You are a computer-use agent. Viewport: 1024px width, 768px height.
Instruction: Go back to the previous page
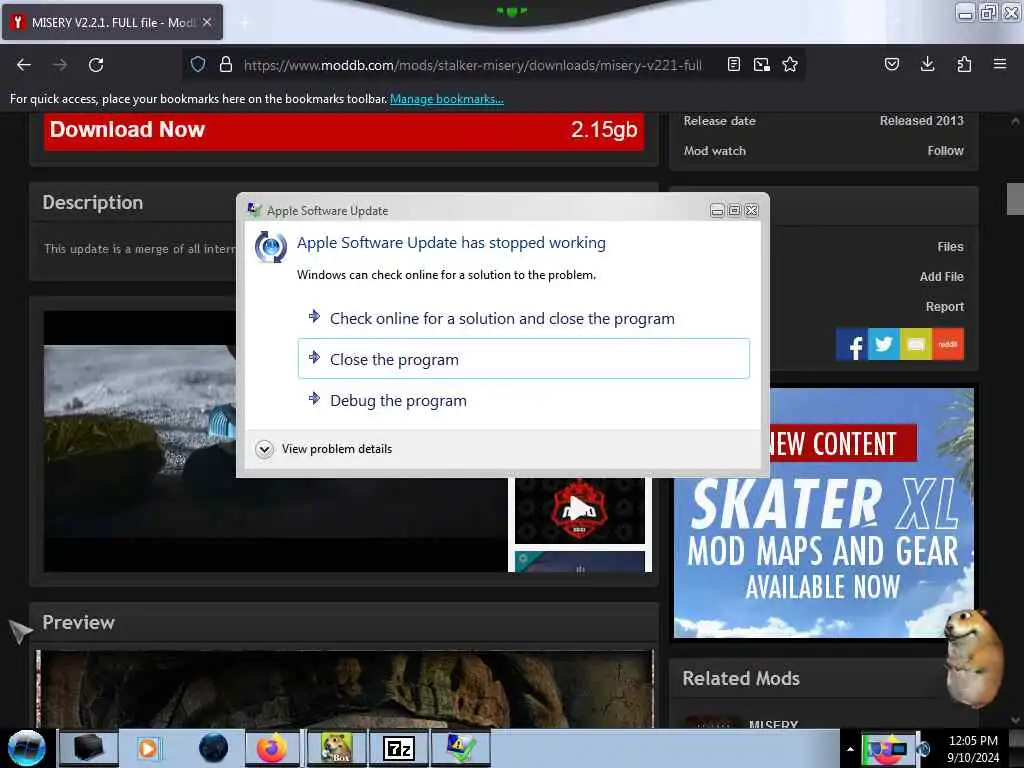pos(24,65)
